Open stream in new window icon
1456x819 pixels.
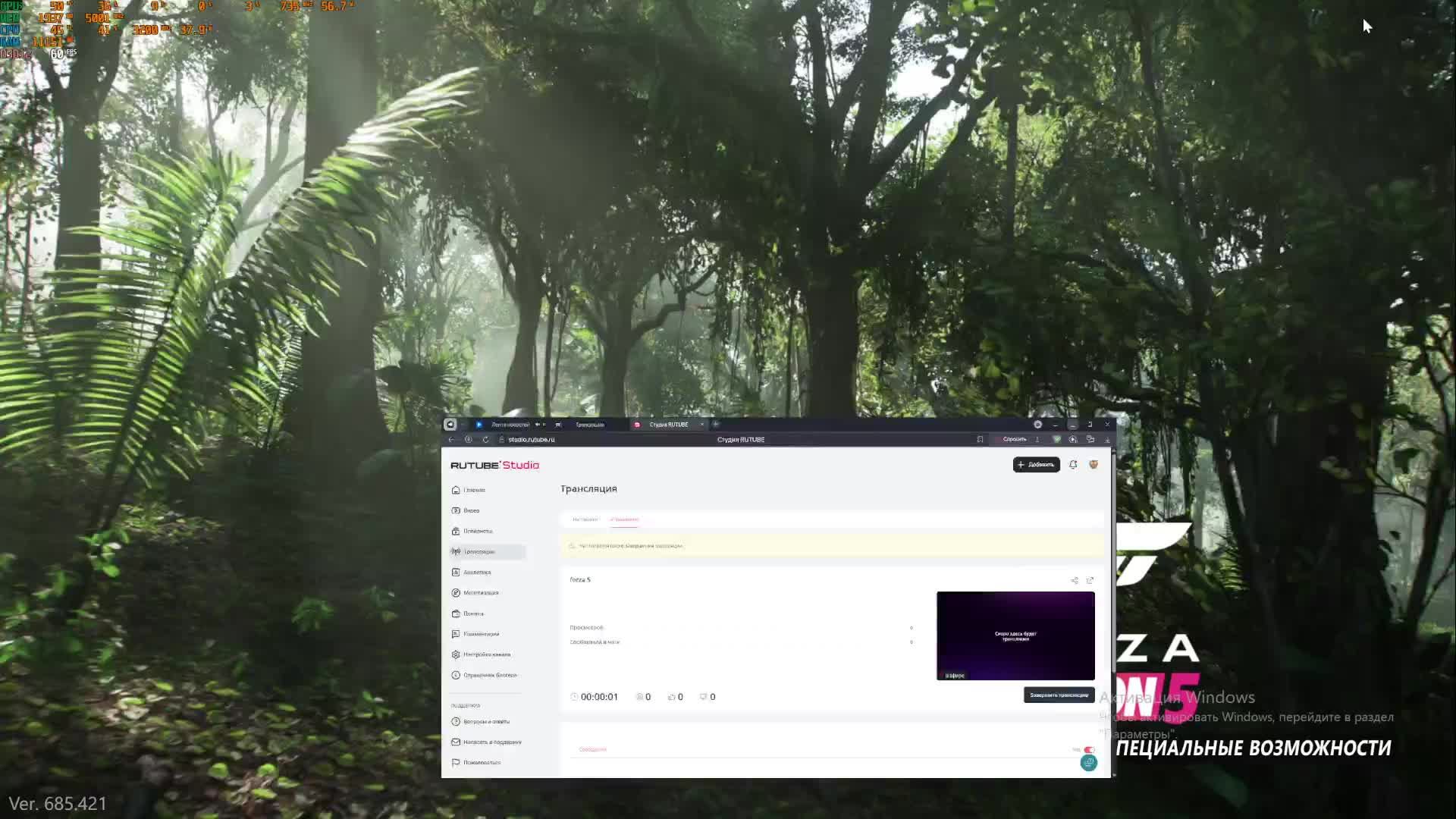(1090, 580)
